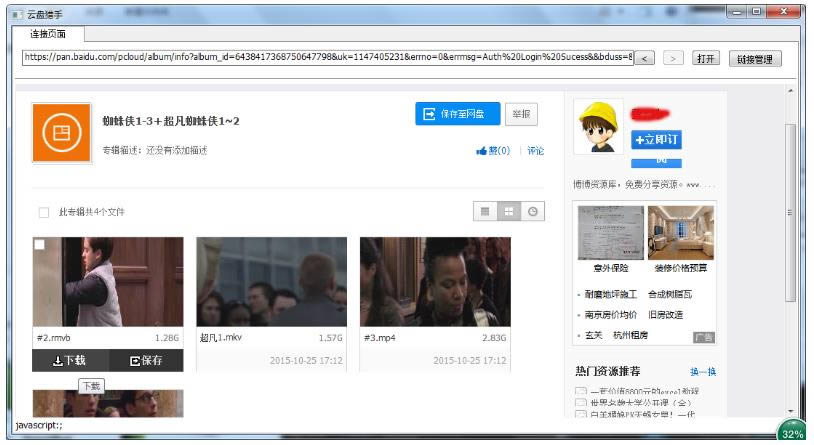Image resolution: width=814 pixels, height=445 pixels.
Task: Check the checkbox on #2.rmvb thumbnail
Action: [40, 245]
